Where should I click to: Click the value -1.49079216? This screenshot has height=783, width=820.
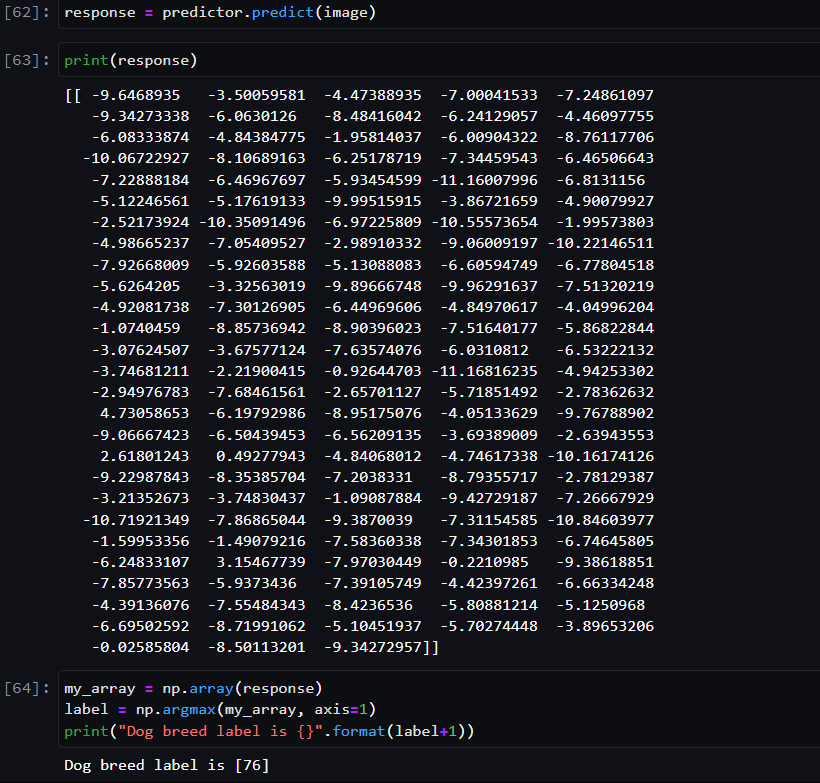pyautogui.click(x=256, y=541)
